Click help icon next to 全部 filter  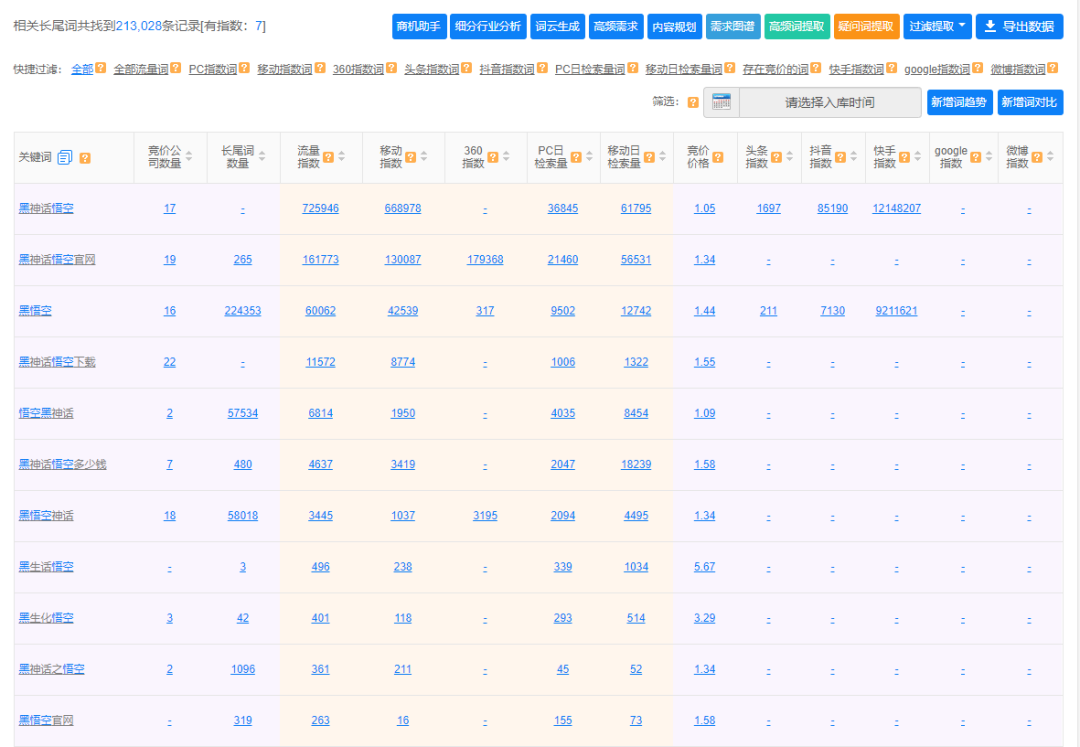click(101, 68)
